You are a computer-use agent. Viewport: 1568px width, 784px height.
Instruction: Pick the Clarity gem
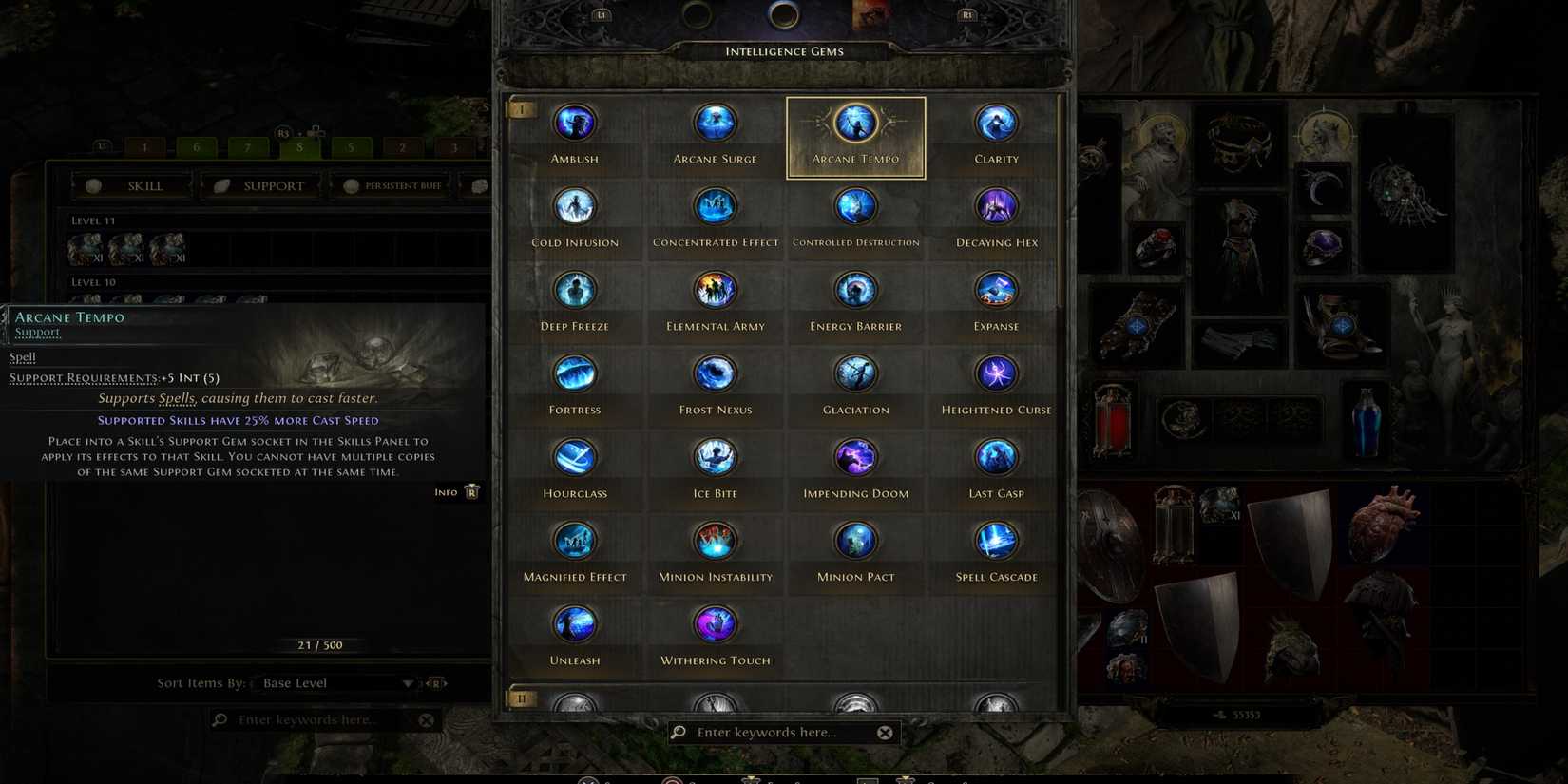996,137
